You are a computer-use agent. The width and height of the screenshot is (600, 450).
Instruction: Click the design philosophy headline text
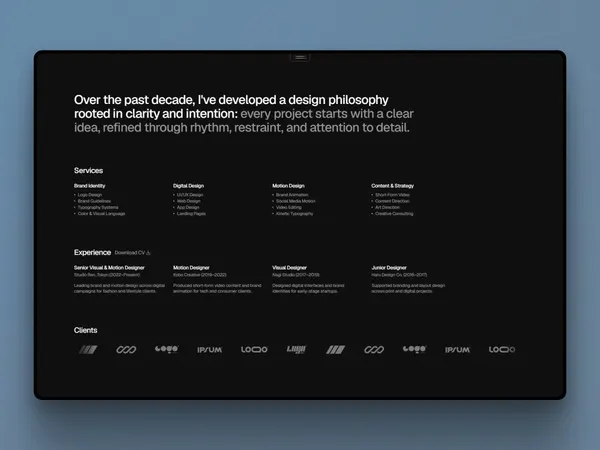coord(244,114)
